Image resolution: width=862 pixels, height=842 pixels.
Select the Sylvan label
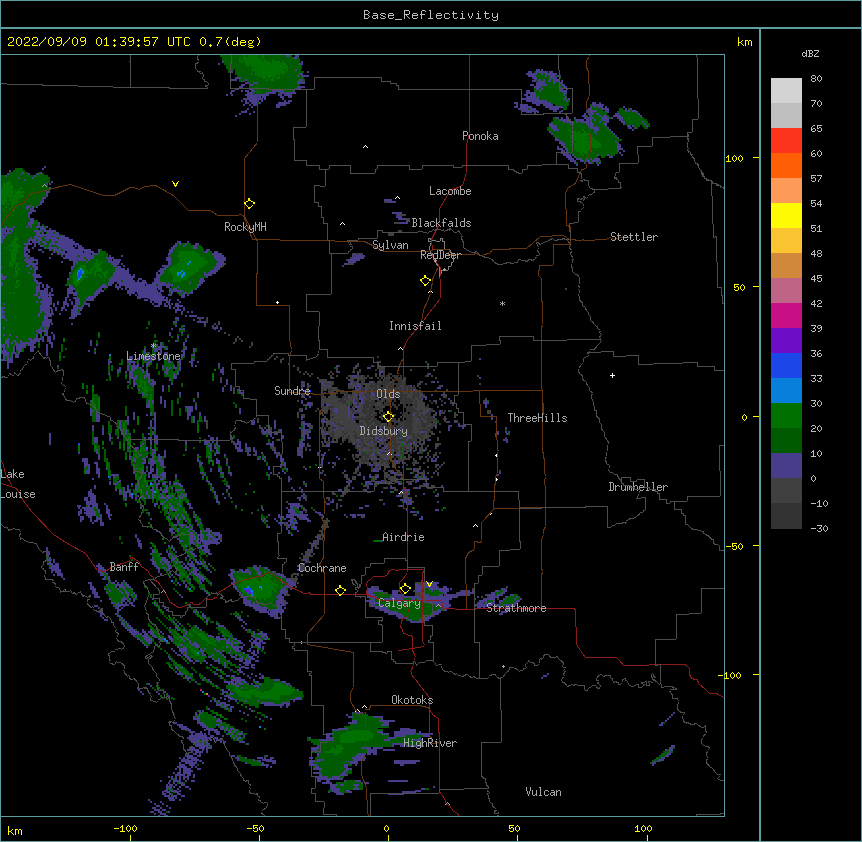click(390, 245)
